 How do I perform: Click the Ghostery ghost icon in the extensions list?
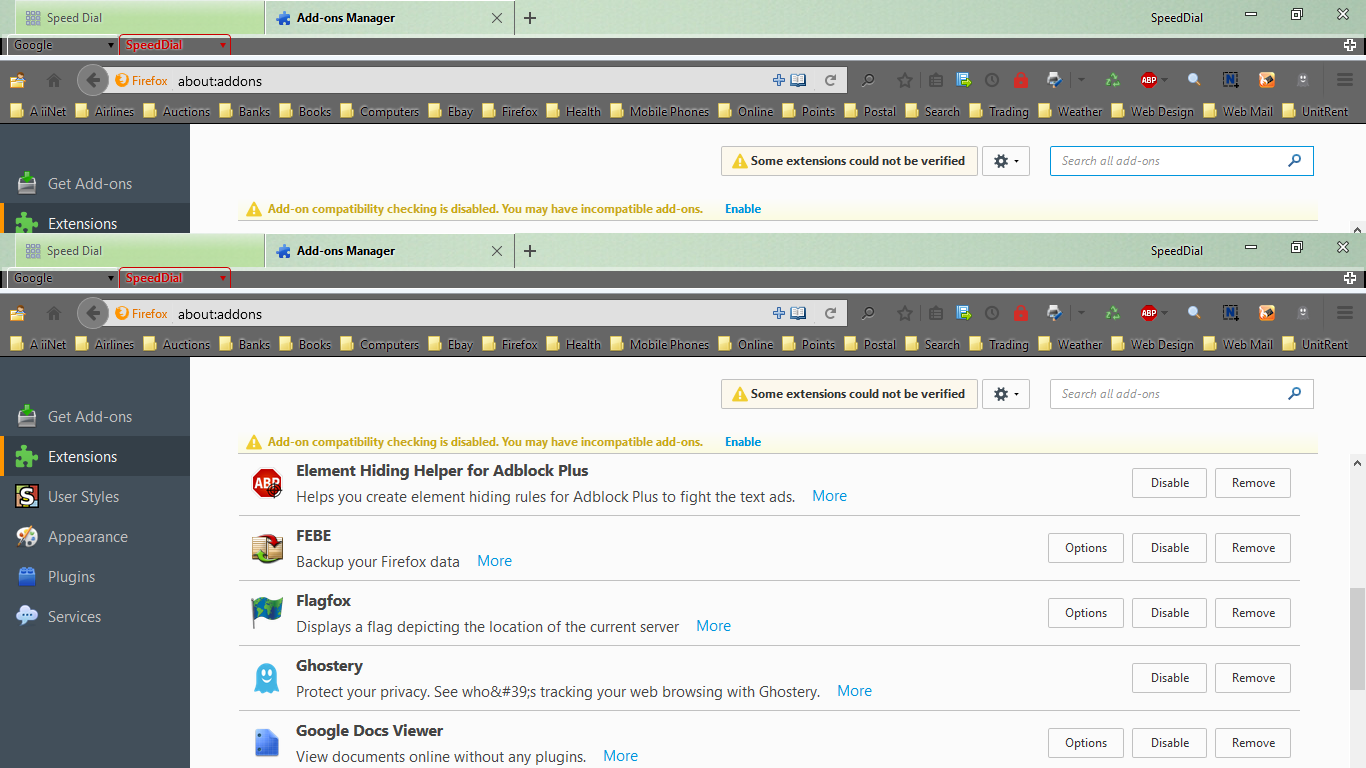point(267,678)
